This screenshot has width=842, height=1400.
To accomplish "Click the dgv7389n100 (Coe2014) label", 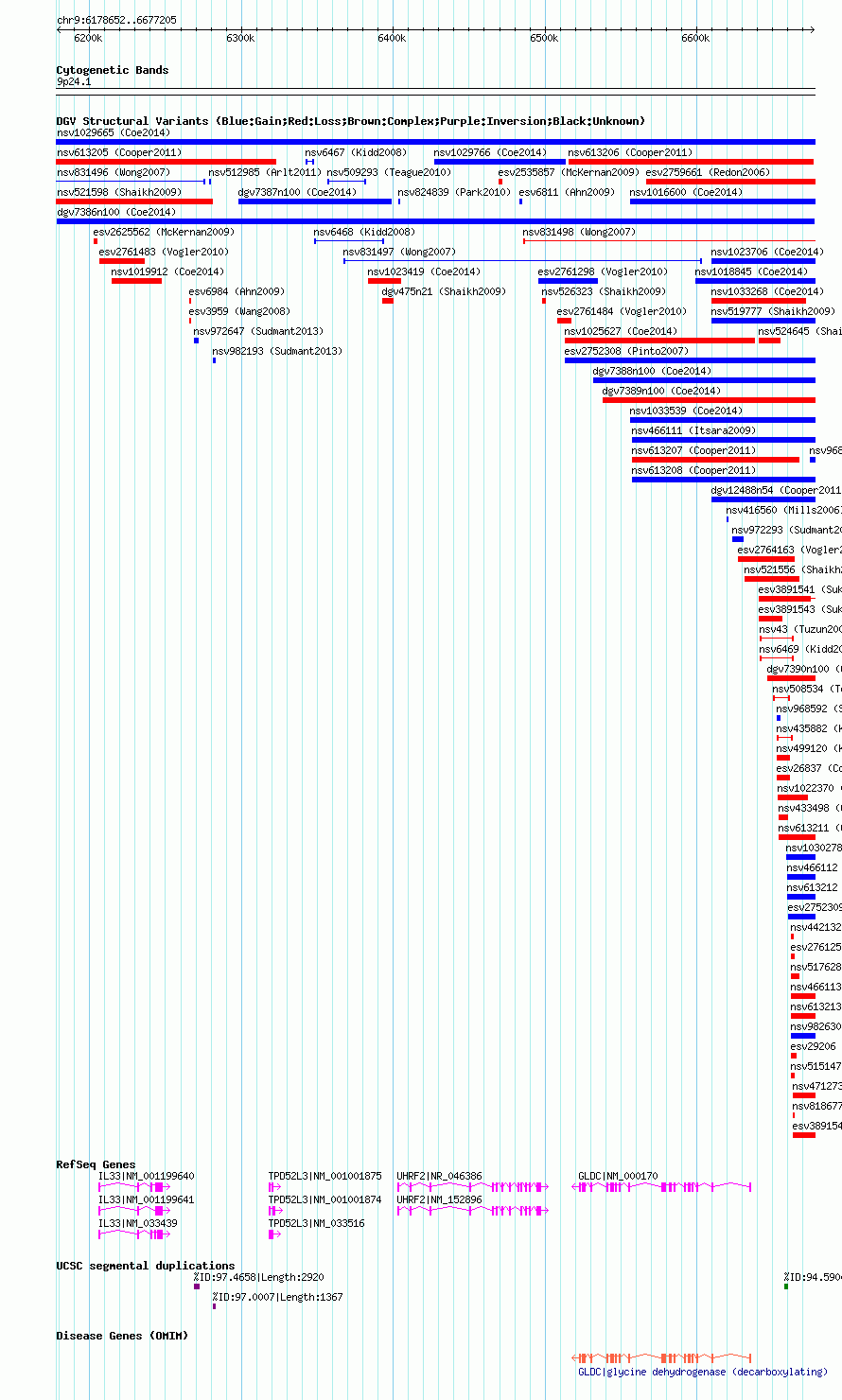I will click(x=662, y=391).
